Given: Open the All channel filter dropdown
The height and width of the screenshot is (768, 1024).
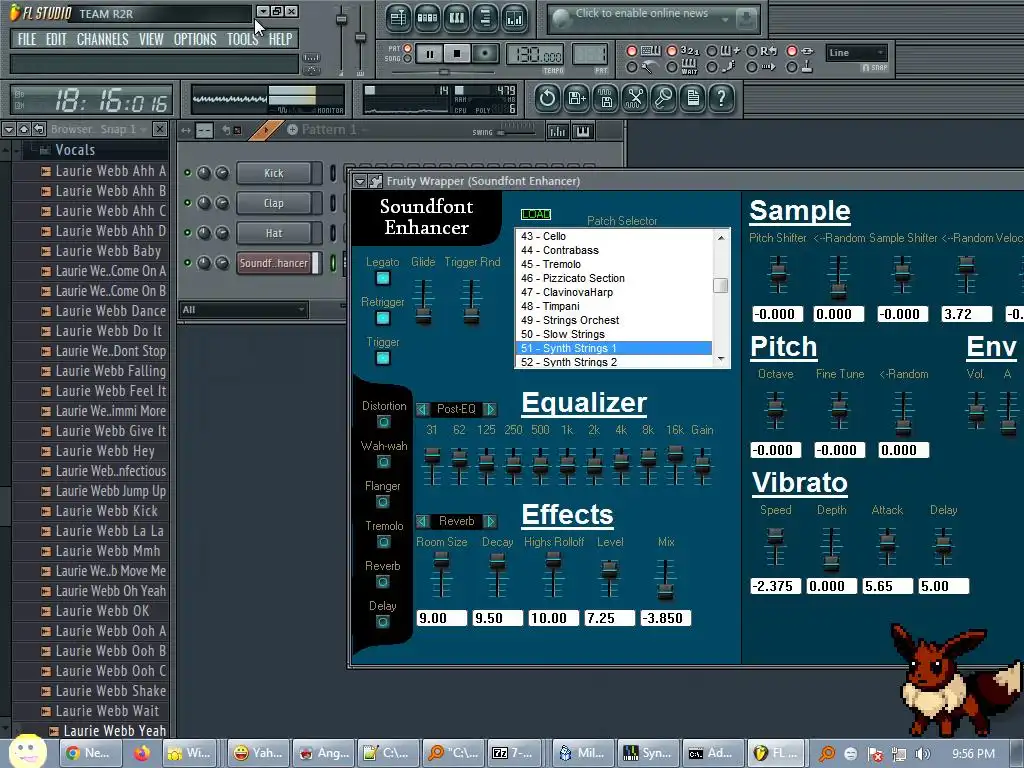Looking at the screenshot, I should click(244, 310).
